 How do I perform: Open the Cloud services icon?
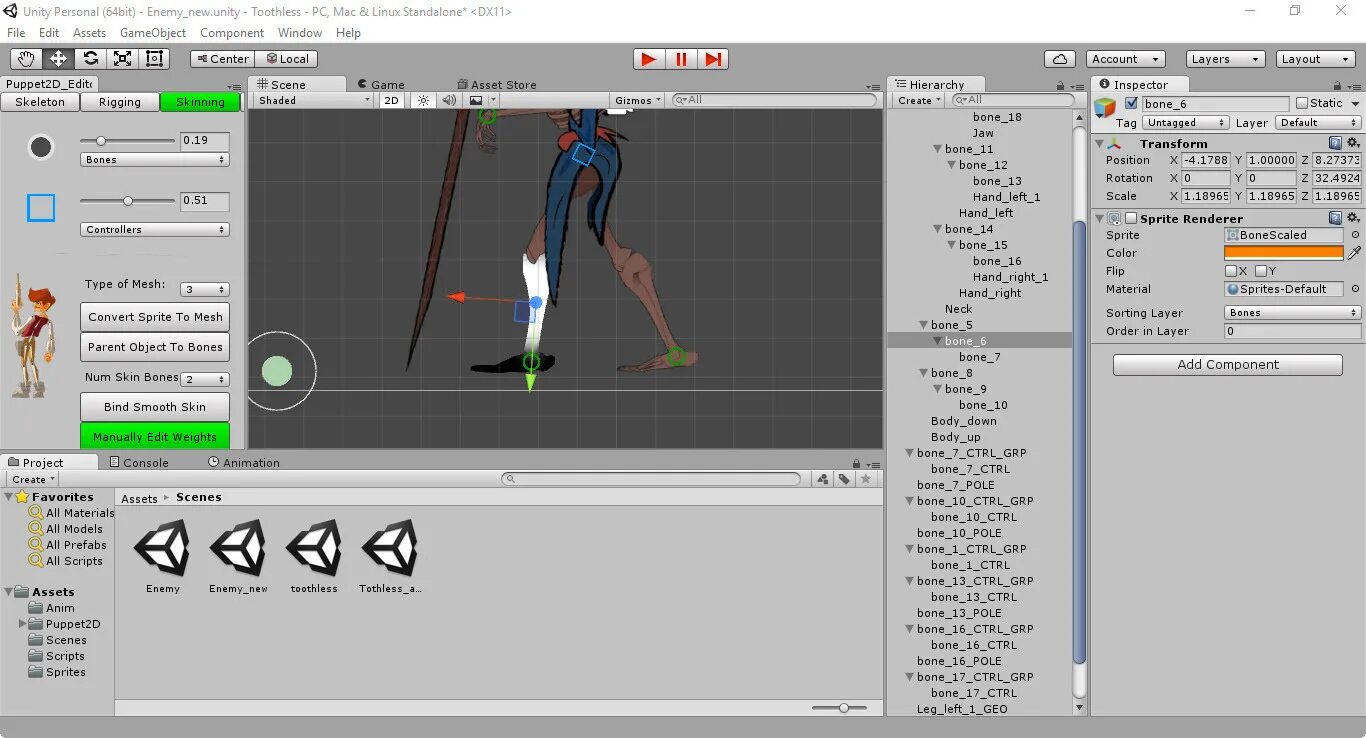1059,59
